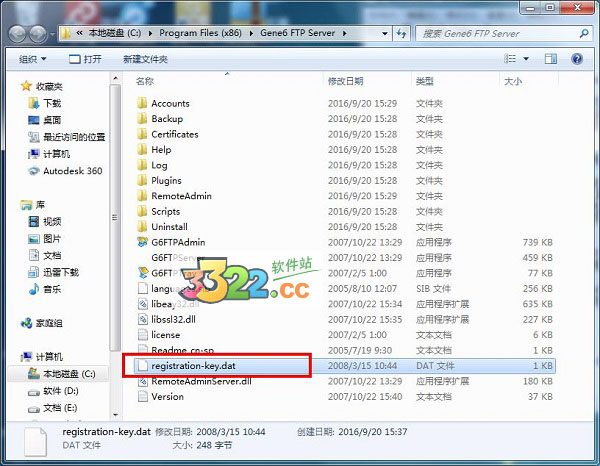The width and height of the screenshot is (600, 466).
Task: Select the RemoteAdmin folder icon
Action: (x=142, y=196)
